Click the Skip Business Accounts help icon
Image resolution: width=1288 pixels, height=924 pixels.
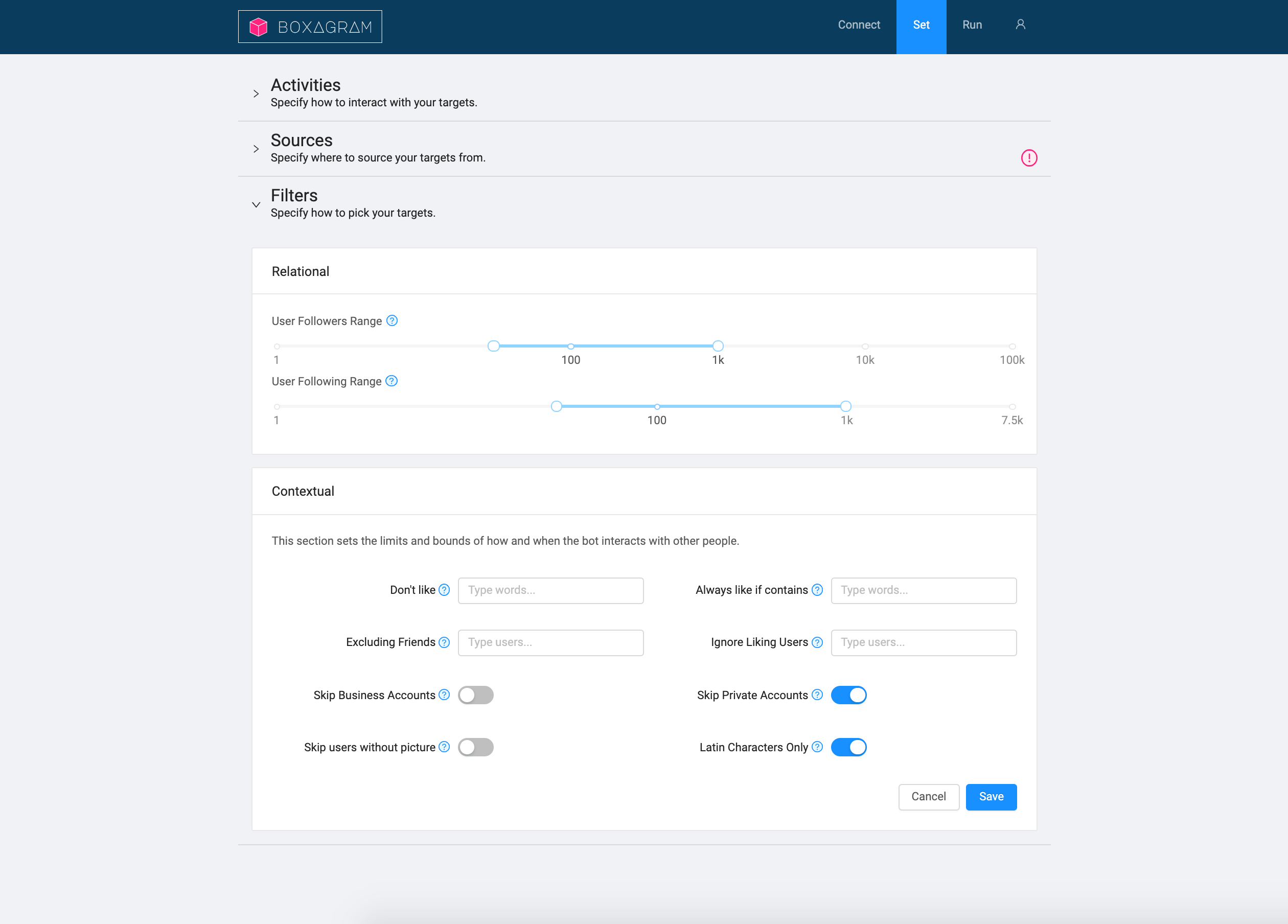pyautogui.click(x=444, y=695)
